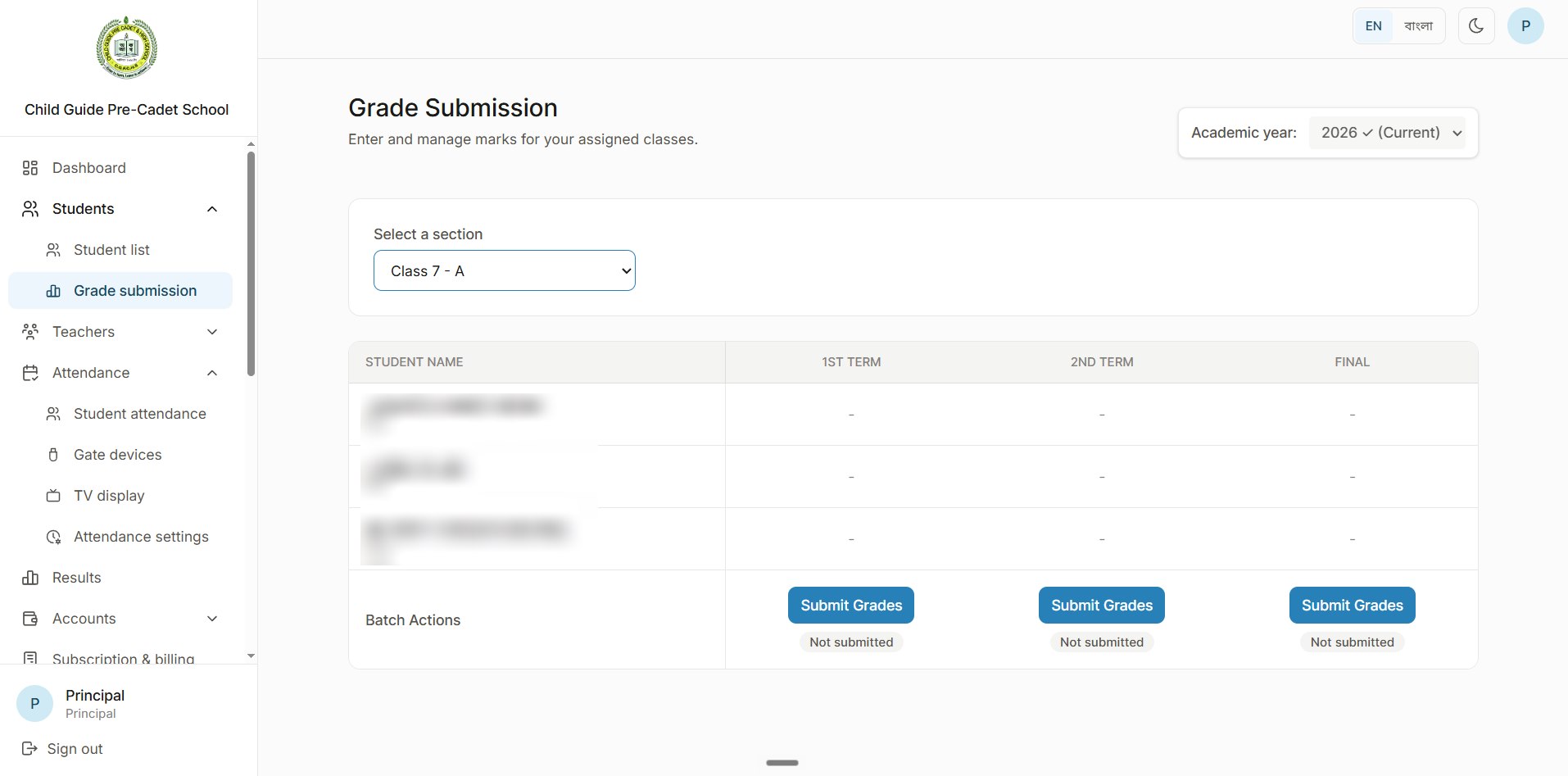Click the Accounts wallet icon
This screenshot has width=1568, height=776.
pos(30,619)
